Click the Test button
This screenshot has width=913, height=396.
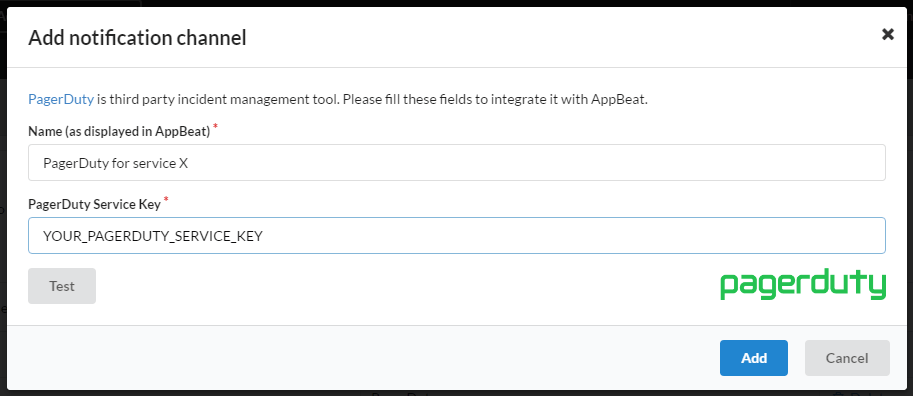62,286
